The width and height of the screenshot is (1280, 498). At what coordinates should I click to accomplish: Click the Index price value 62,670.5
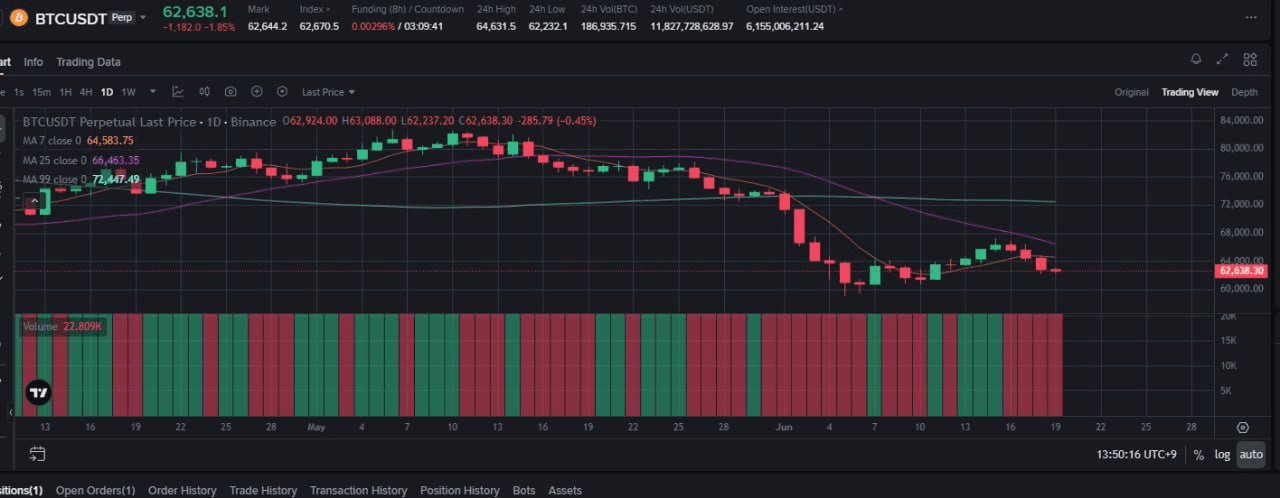click(319, 26)
